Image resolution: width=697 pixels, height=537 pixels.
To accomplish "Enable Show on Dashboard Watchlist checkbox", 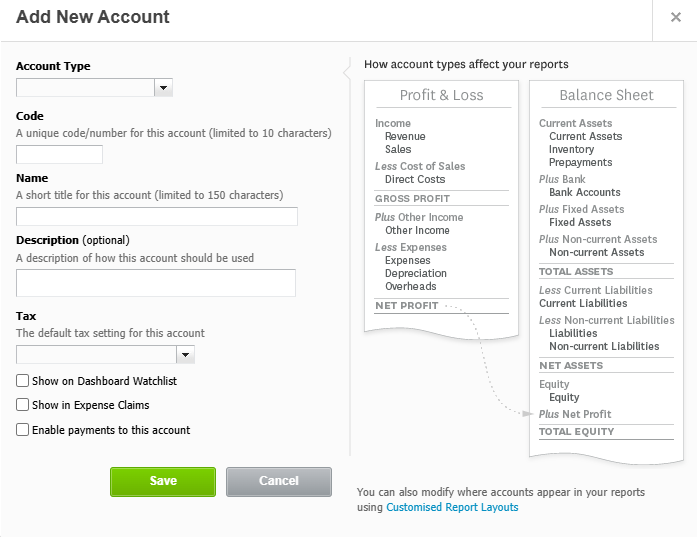I will pyautogui.click(x=23, y=381).
